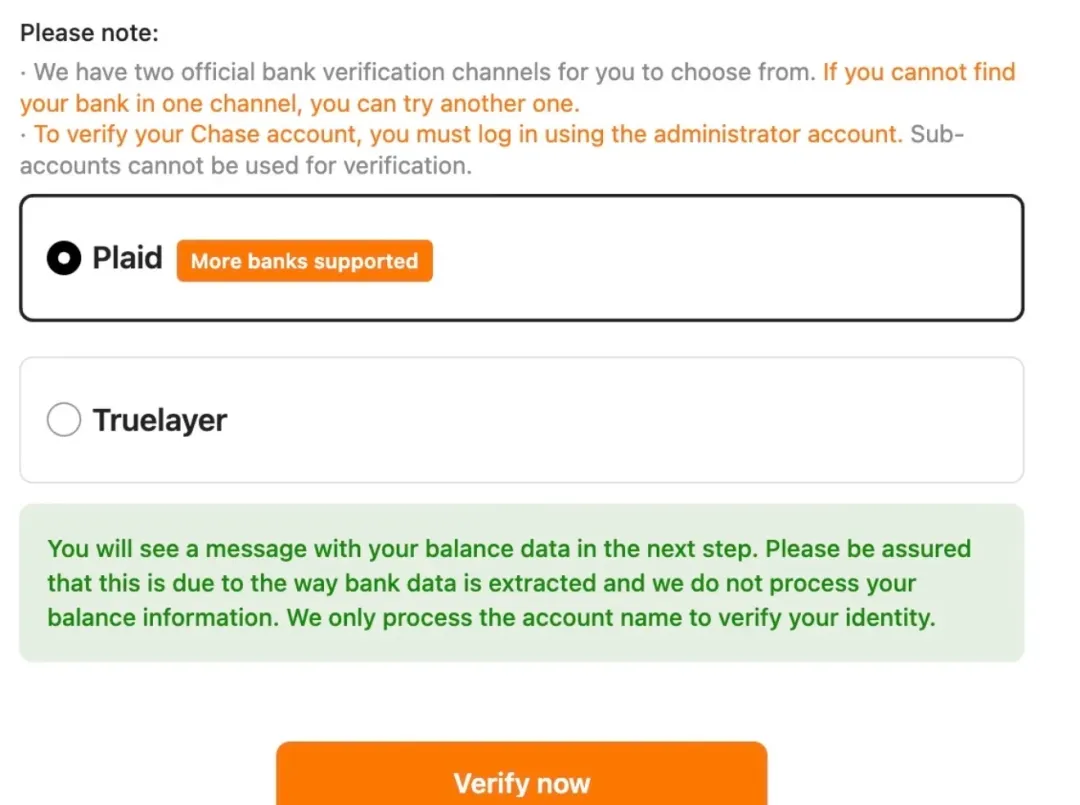Select the Plaid radio button
The width and height of the screenshot is (1080, 805).
click(x=64, y=259)
